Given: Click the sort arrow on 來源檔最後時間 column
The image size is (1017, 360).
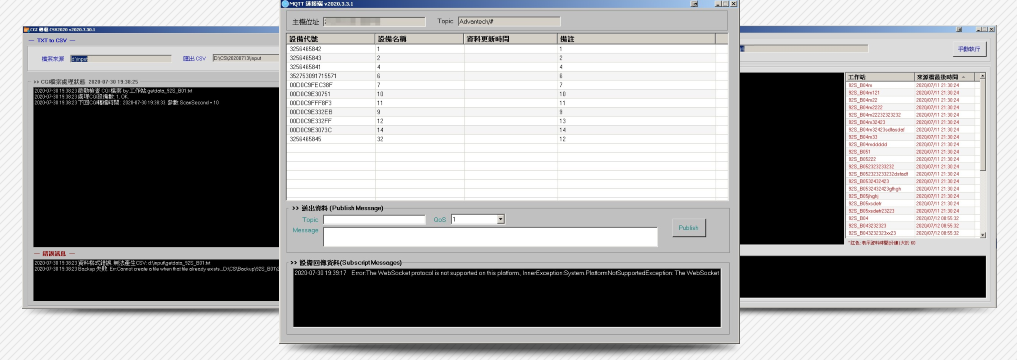Looking at the screenshot, I should (963, 77).
